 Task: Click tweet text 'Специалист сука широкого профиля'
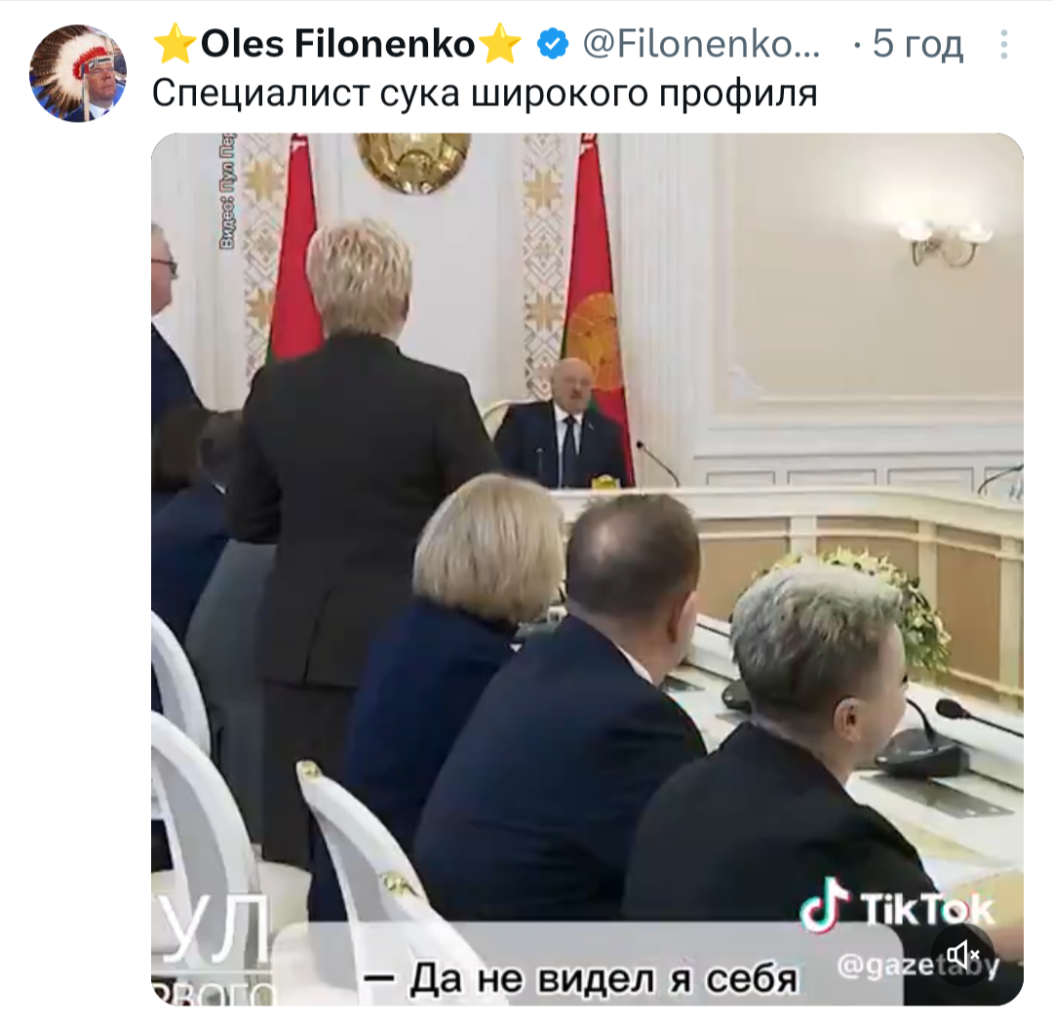[x=485, y=93]
